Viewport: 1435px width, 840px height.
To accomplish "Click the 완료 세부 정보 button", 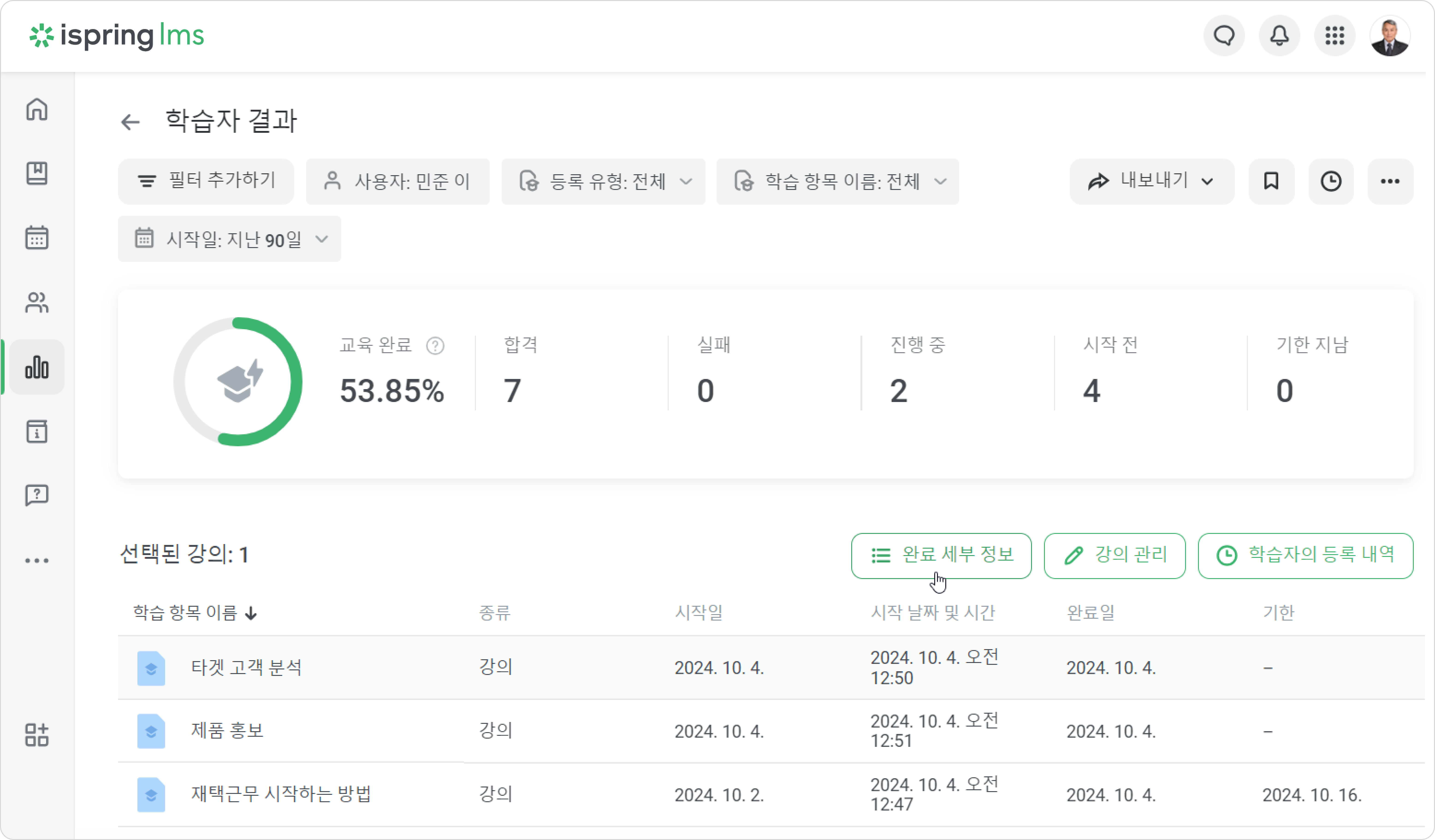I will pyautogui.click(x=941, y=556).
